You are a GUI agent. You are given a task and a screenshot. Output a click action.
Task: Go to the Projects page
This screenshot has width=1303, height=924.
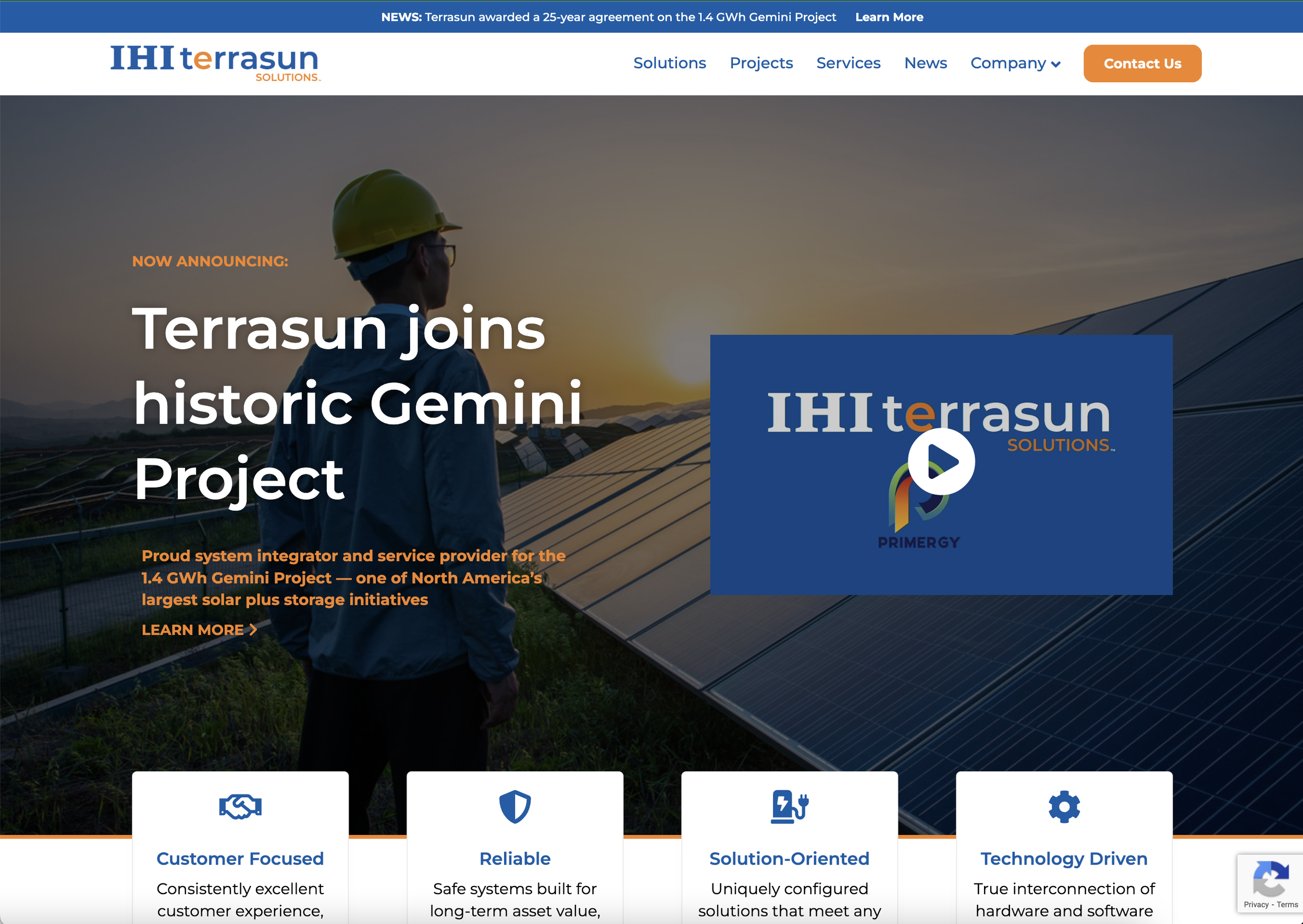(x=761, y=63)
